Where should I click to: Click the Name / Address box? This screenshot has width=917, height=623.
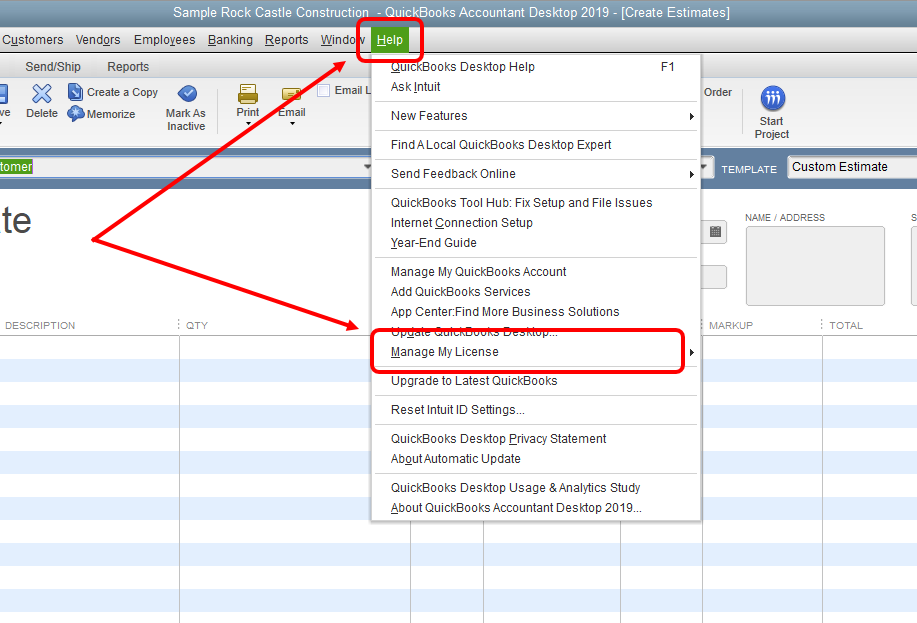(815, 266)
